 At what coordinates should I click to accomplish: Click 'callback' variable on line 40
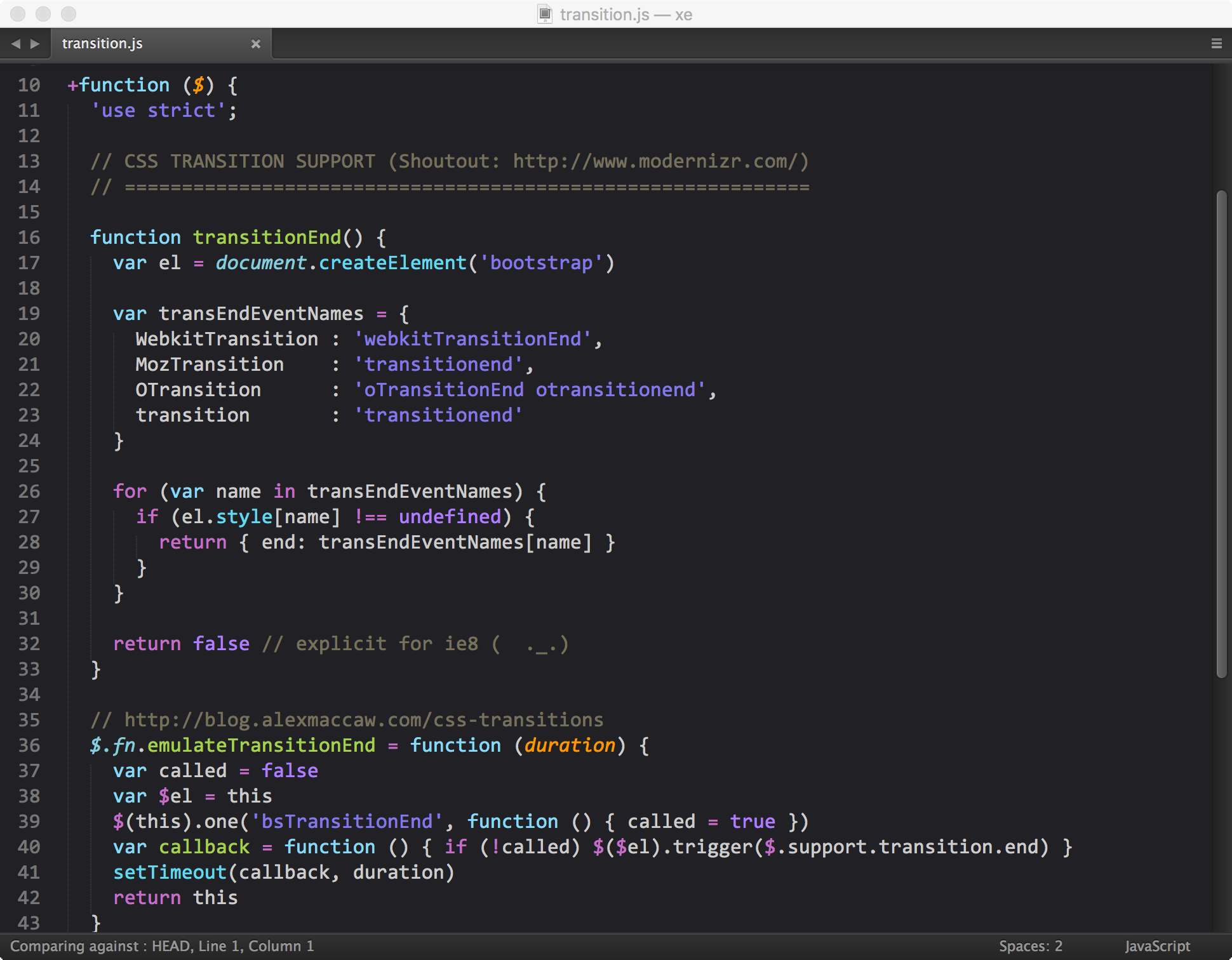tap(204, 847)
